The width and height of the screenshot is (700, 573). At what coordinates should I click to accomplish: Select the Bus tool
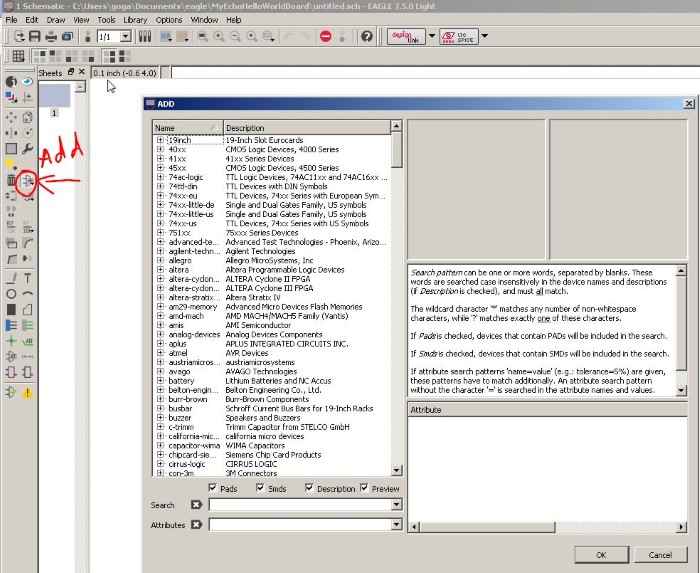pyautogui.click(x=11, y=325)
